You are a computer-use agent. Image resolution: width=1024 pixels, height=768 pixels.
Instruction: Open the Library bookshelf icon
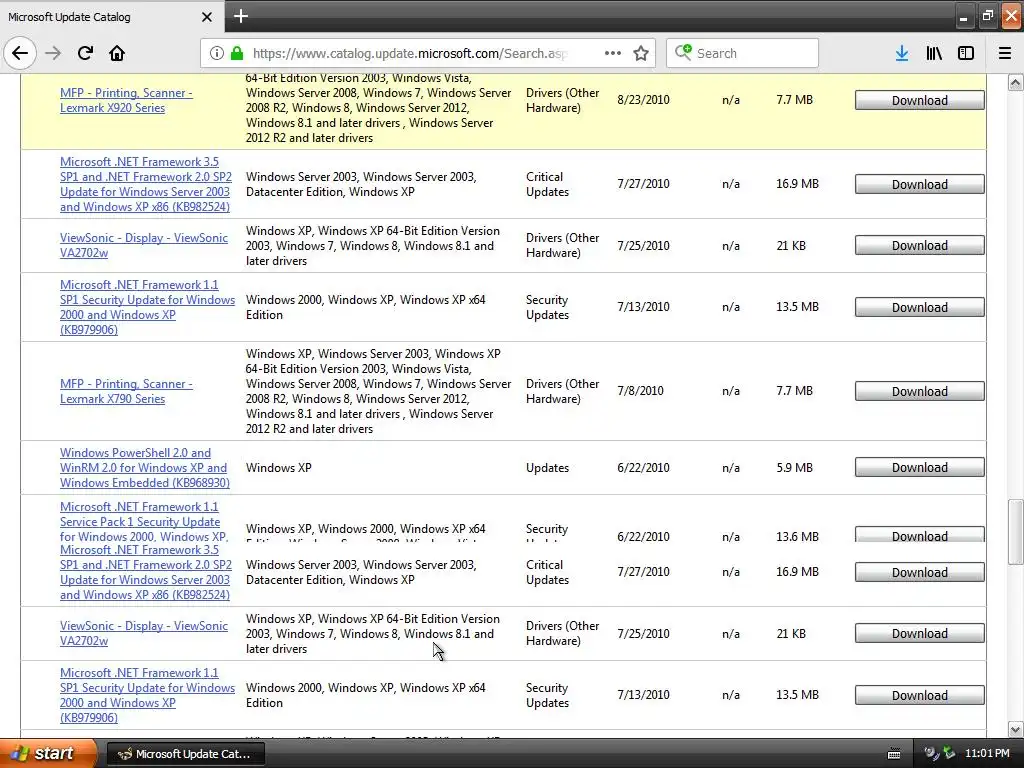(x=934, y=53)
